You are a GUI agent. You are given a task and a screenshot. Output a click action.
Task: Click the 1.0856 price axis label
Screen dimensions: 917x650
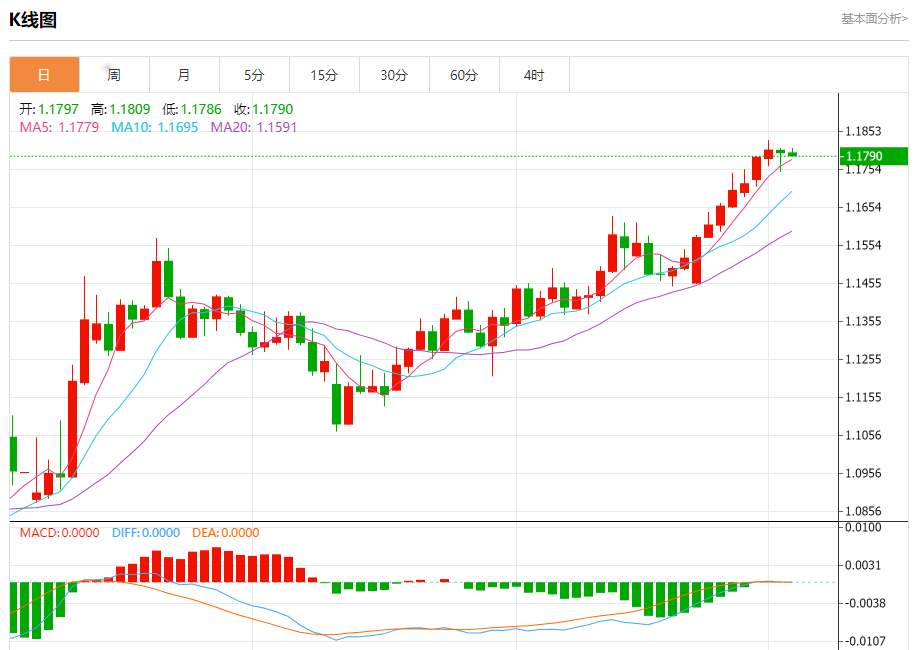863,511
